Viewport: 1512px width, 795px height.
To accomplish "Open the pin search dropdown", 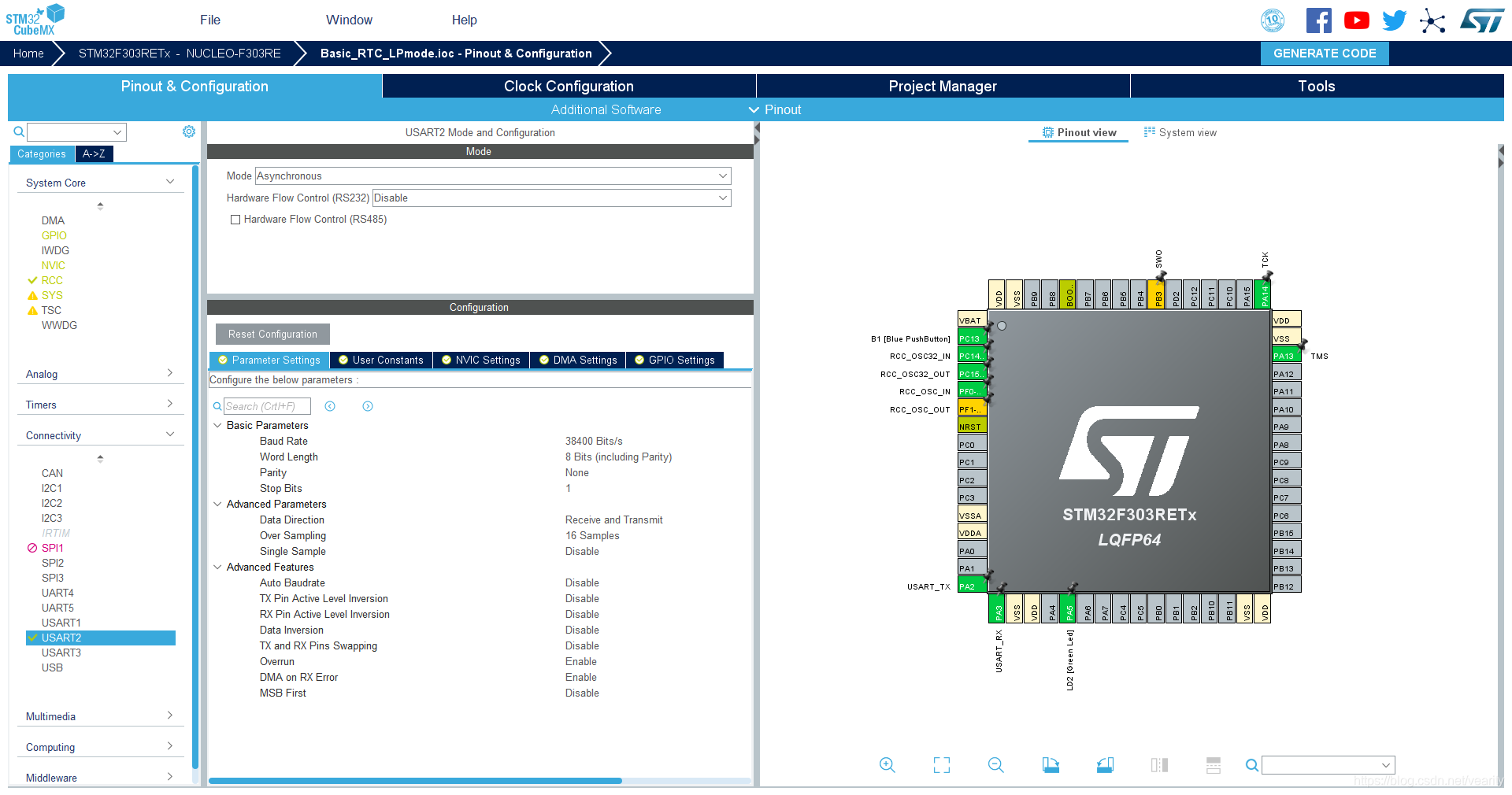I will [1329, 765].
